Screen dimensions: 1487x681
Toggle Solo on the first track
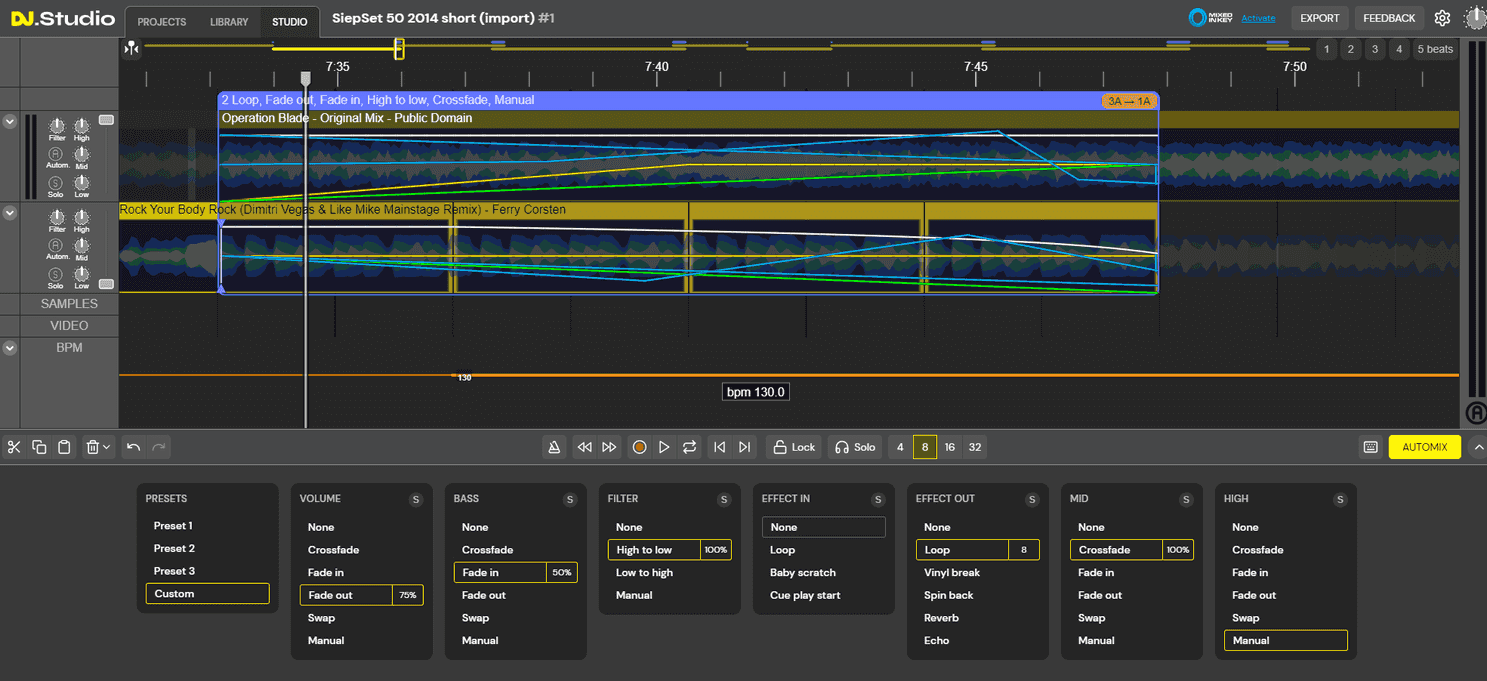click(57, 183)
